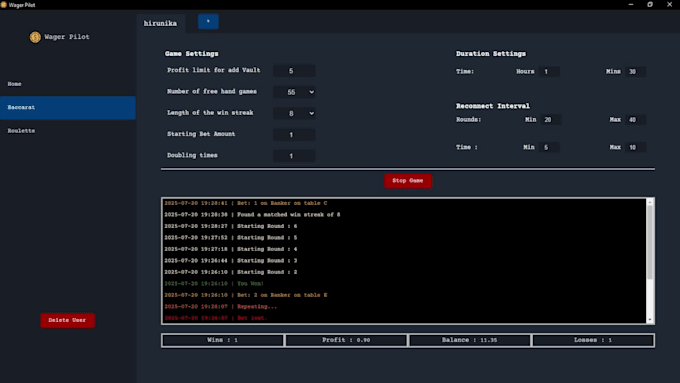Edit Reconnect Time Max field

tap(636, 147)
